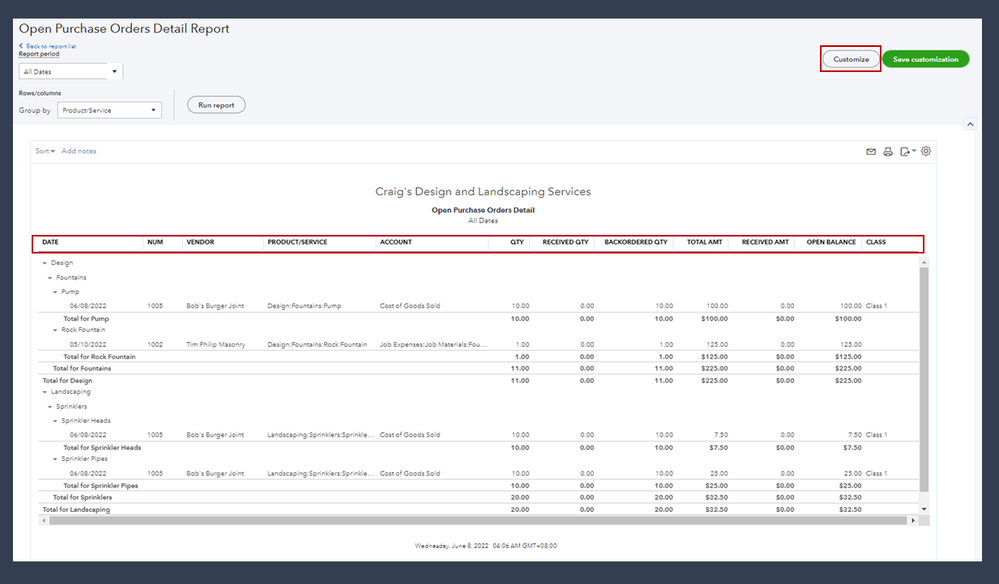
Task: Click the Total for Sprinklers row
Action: [478, 497]
